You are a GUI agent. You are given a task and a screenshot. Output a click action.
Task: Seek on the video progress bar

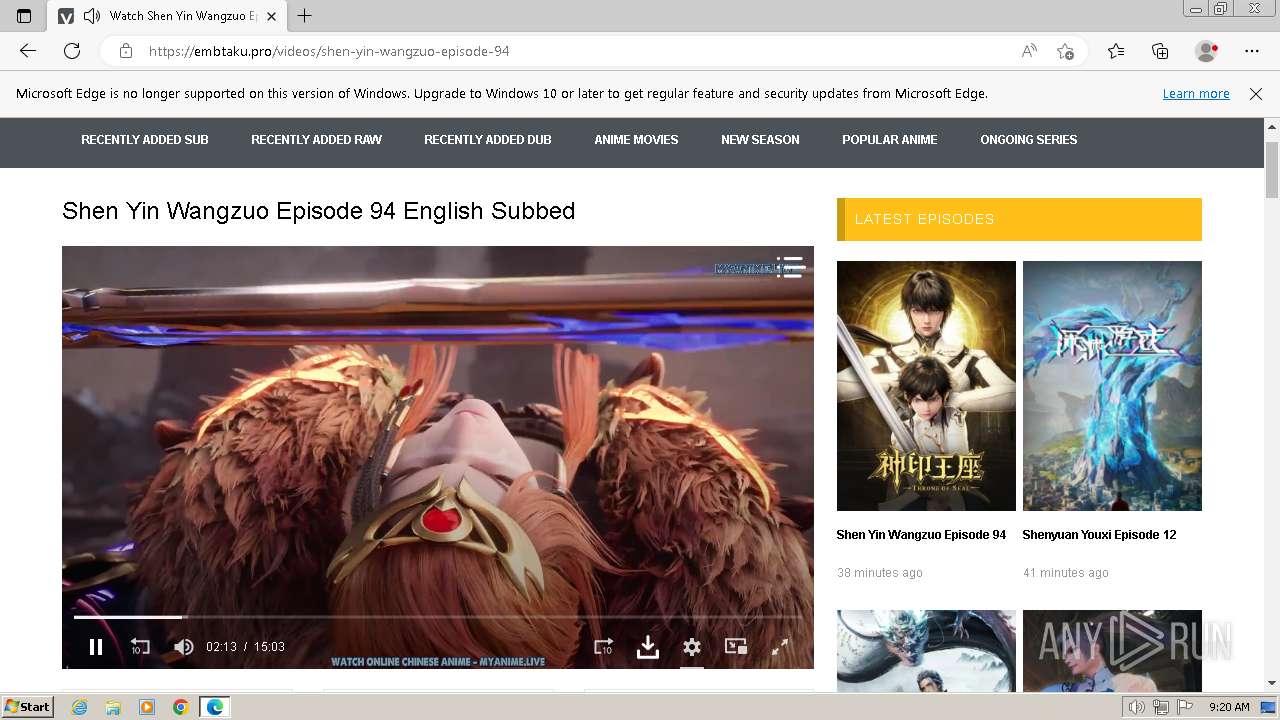pos(438,617)
